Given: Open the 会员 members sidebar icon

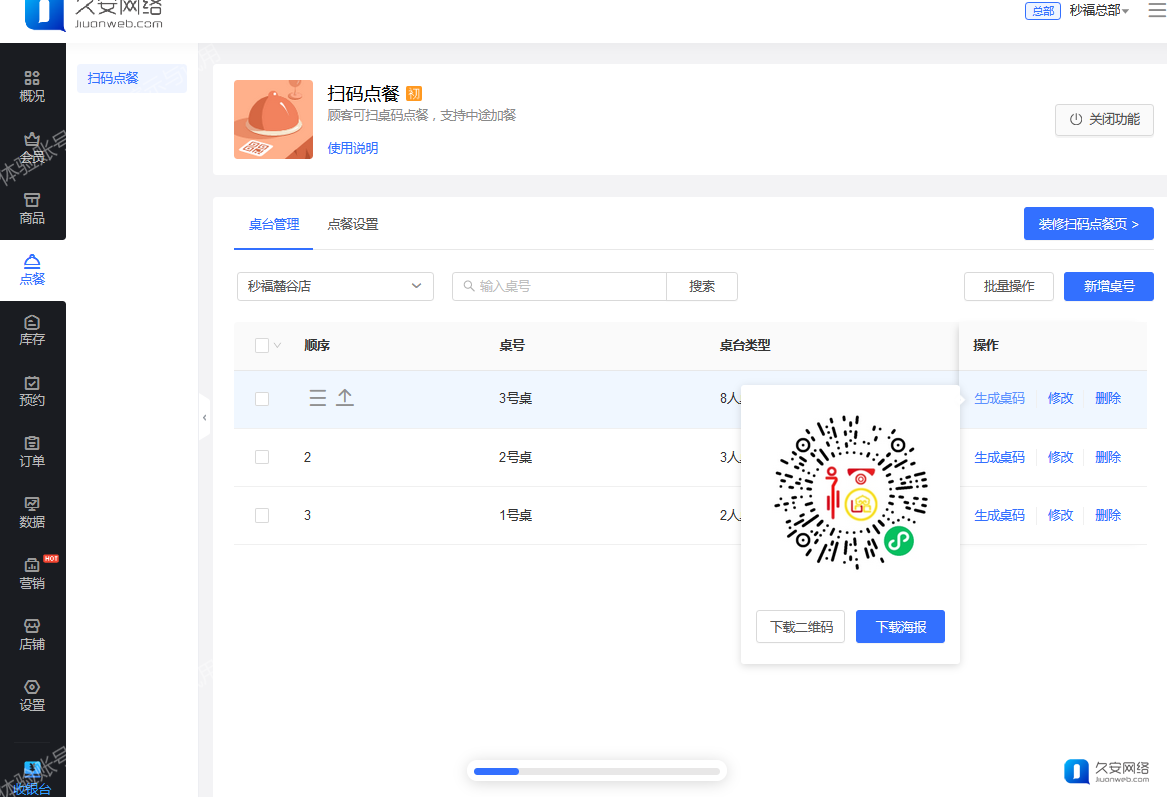Looking at the screenshot, I should [x=32, y=148].
